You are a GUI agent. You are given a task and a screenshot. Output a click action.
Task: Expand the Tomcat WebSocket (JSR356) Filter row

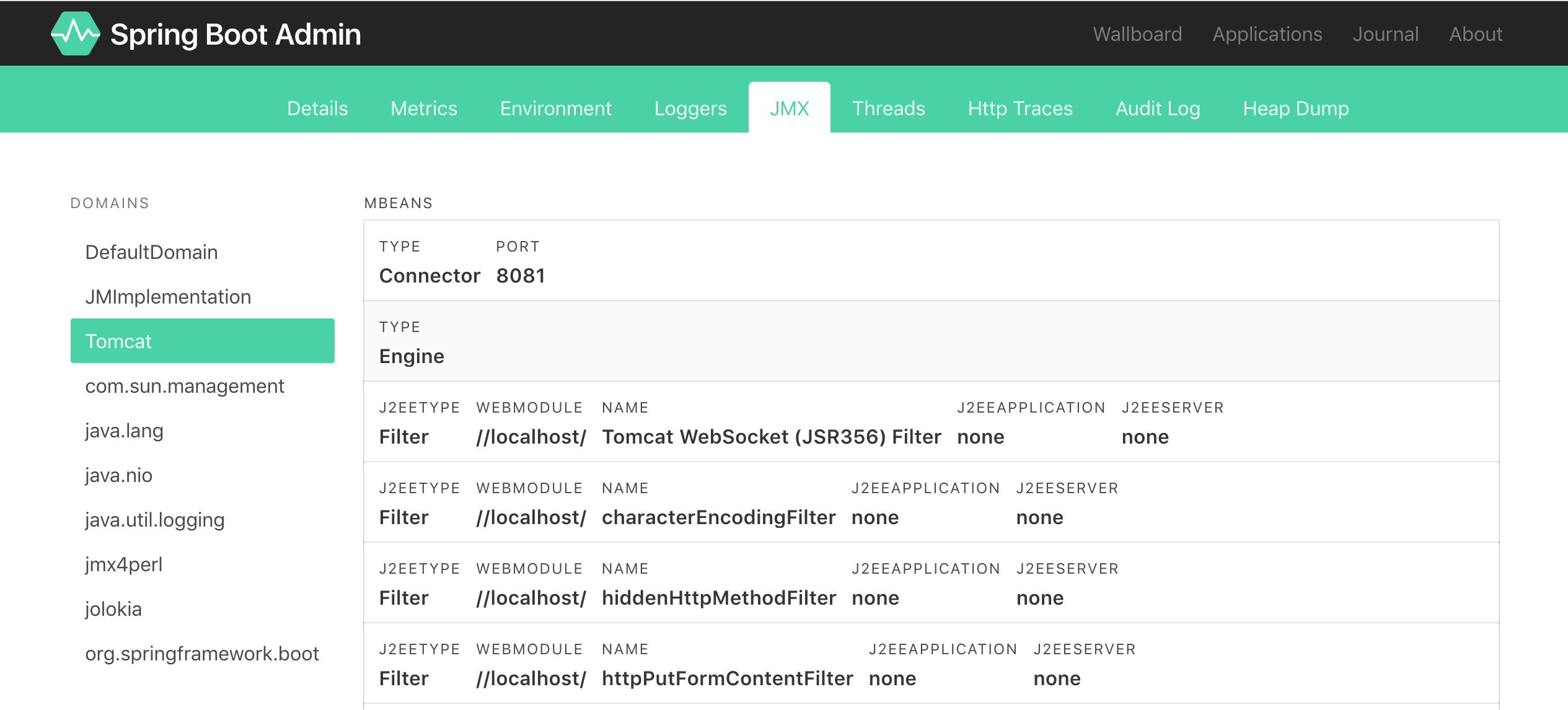[x=931, y=422]
